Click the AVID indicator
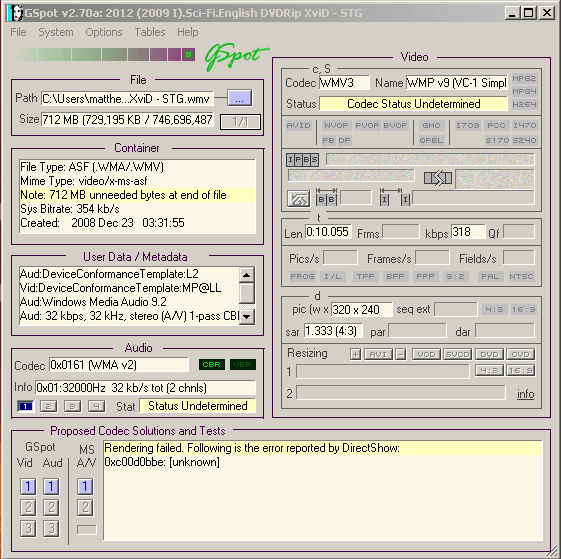The image size is (561, 559). point(298,125)
